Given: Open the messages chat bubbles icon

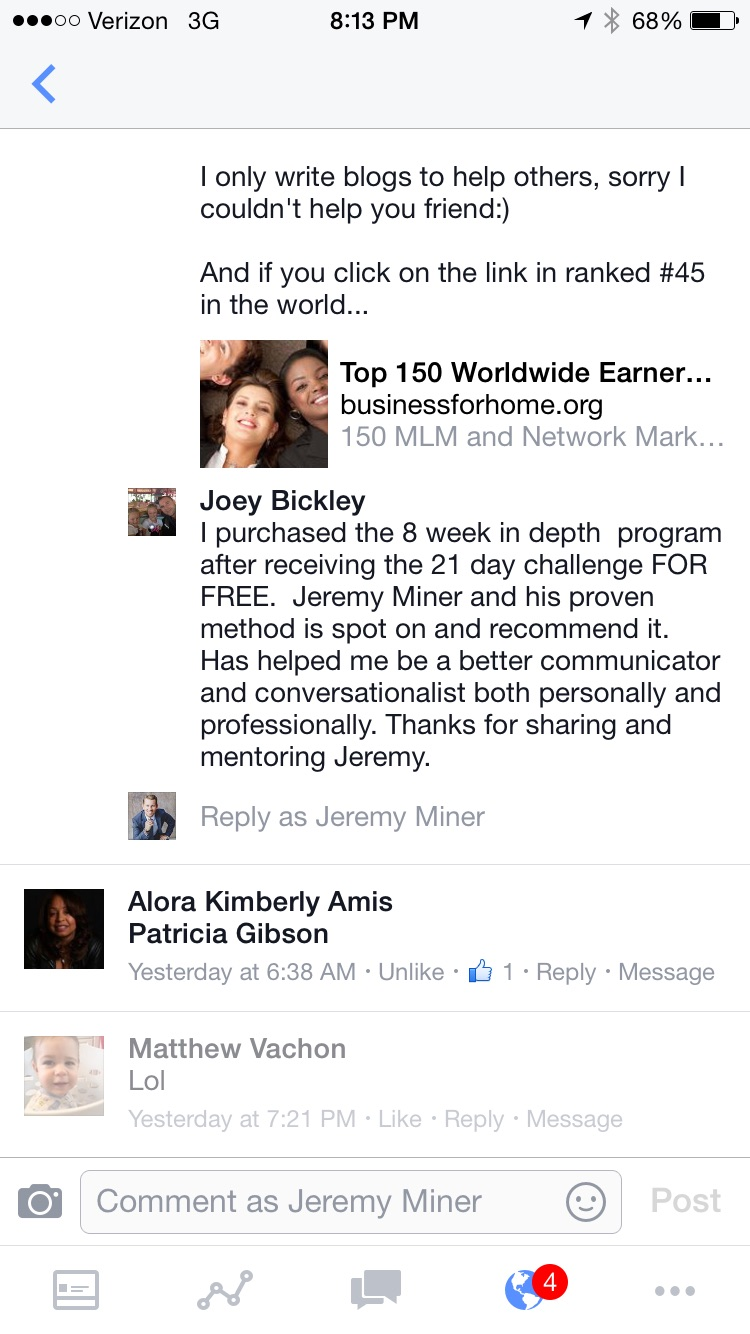Looking at the screenshot, I should point(376,1290).
